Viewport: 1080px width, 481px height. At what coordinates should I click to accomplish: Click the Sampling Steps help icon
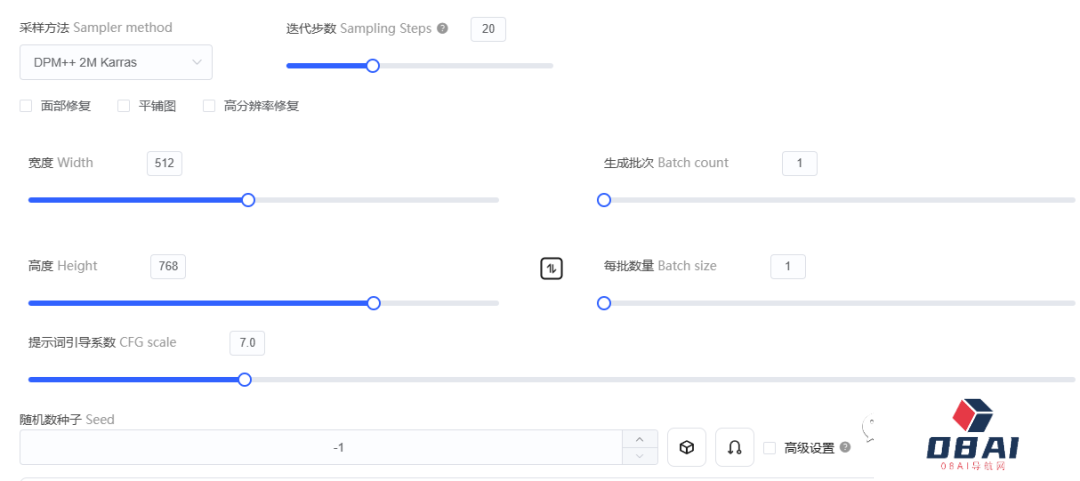click(x=443, y=29)
